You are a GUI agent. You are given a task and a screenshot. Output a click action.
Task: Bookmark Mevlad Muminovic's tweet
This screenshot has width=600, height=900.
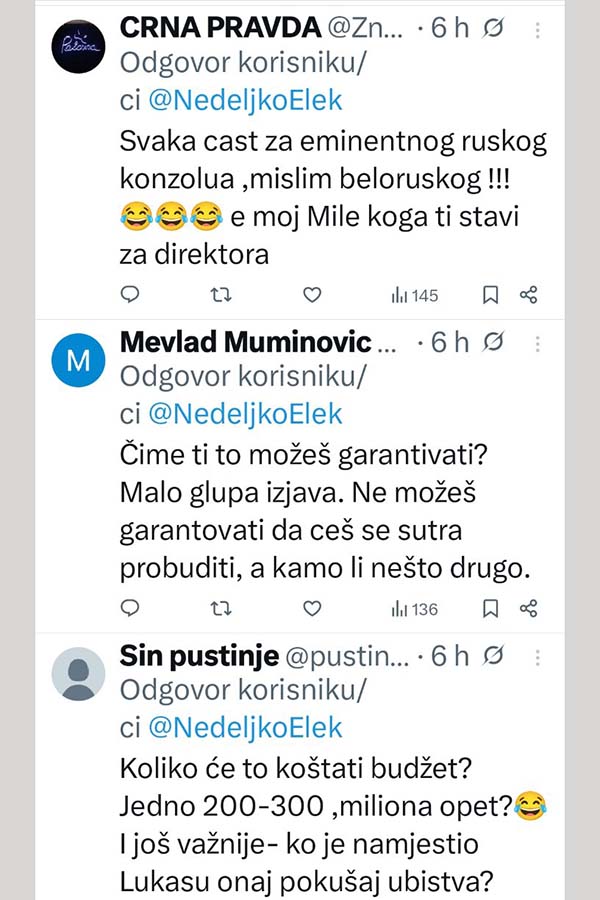490,608
